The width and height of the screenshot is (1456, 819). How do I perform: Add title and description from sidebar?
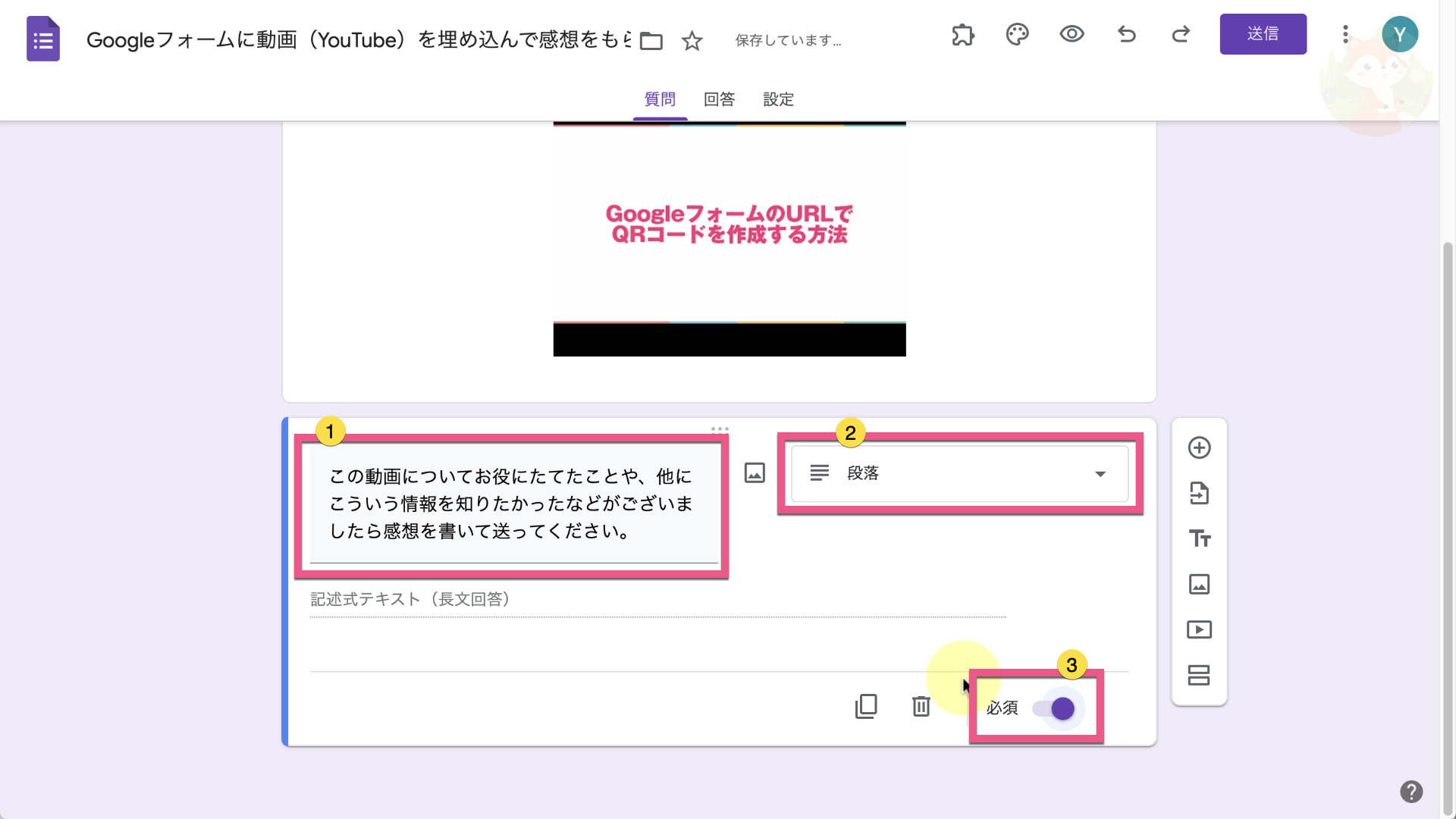(x=1199, y=539)
